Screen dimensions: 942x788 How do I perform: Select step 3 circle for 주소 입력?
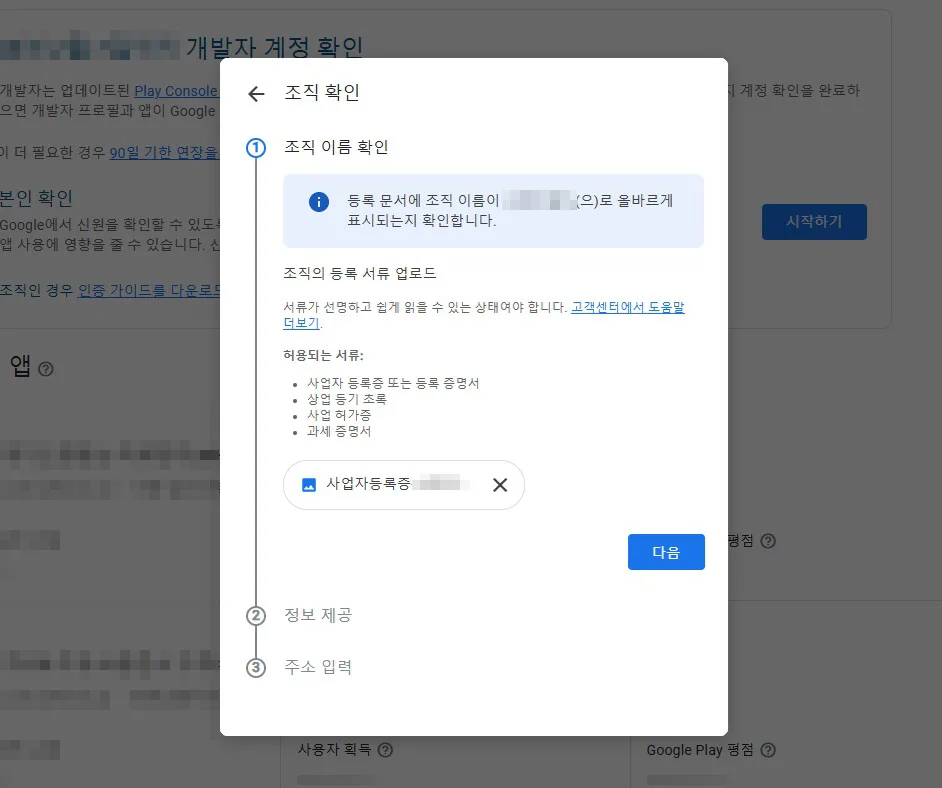(x=257, y=667)
